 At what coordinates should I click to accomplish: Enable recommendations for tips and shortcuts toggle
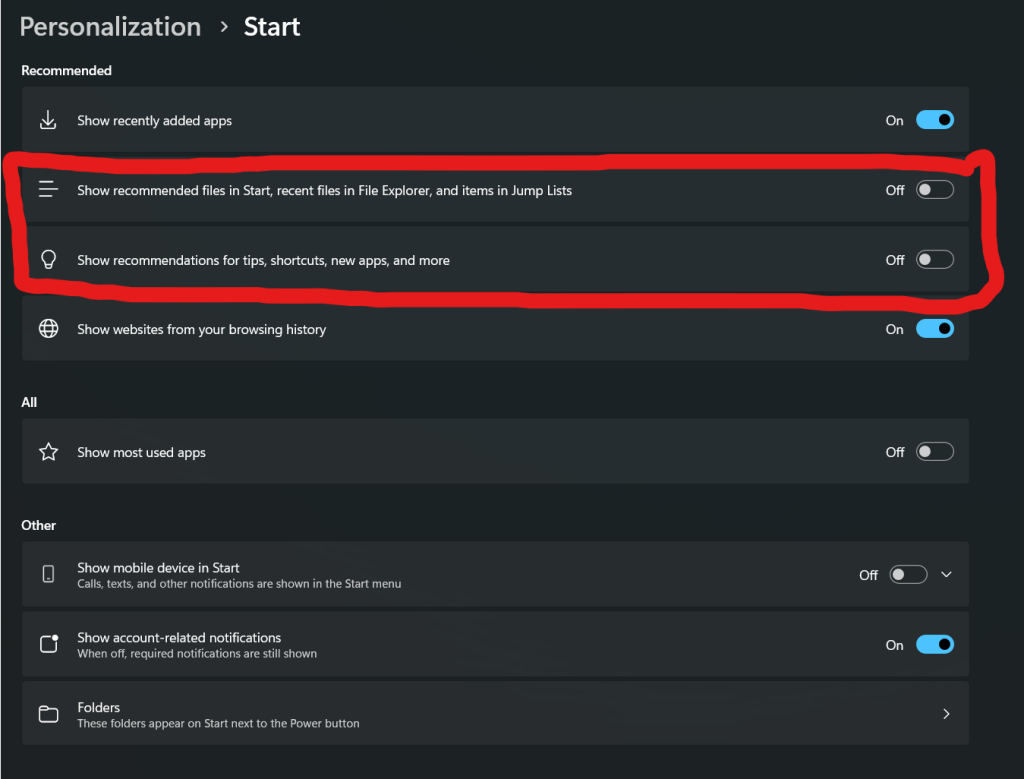934,260
